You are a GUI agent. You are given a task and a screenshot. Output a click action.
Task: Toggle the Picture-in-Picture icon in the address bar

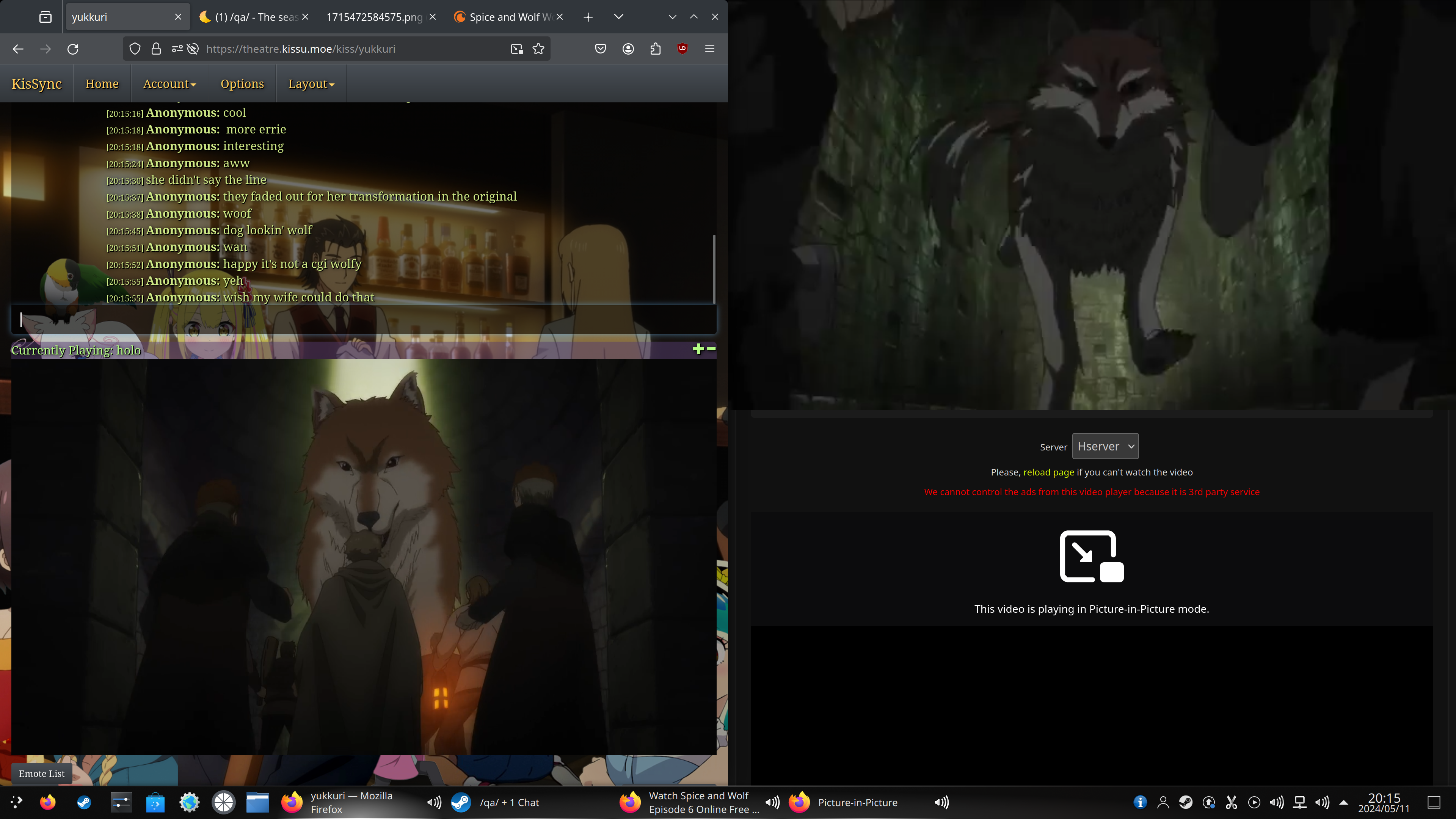pyautogui.click(x=516, y=49)
